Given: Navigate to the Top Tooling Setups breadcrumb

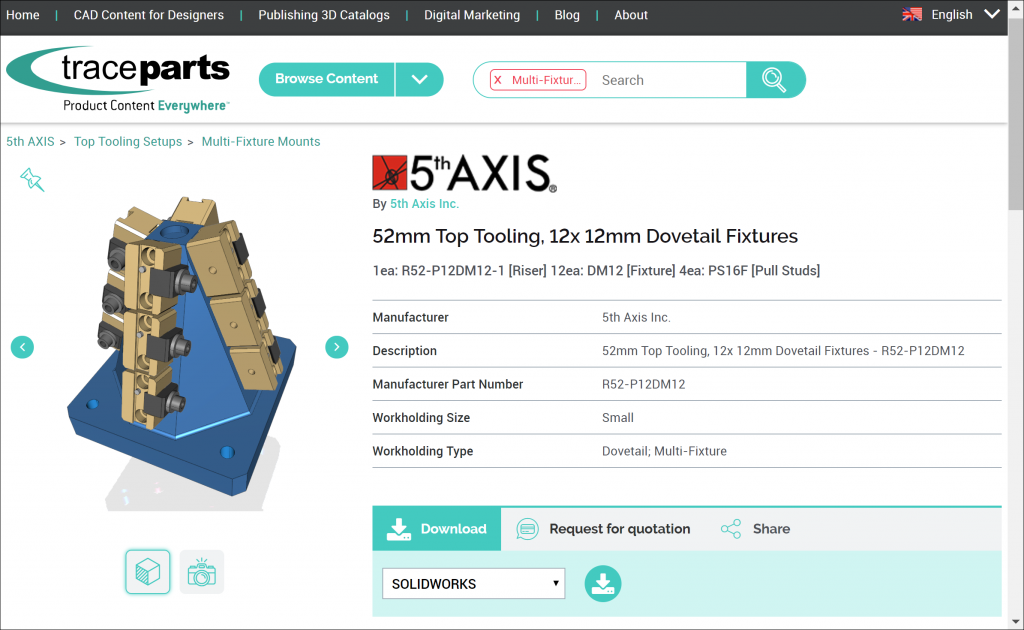Looking at the screenshot, I should [127, 141].
